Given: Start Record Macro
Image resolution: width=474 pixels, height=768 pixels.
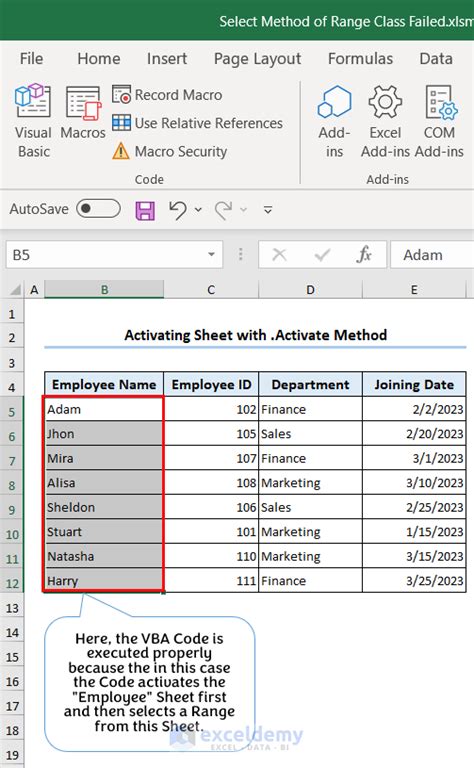Looking at the screenshot, I should (167, 95).
